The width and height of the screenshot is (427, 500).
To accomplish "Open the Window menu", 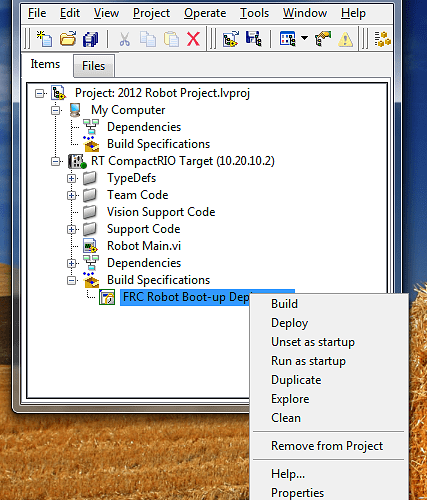I will coord(305,13).
